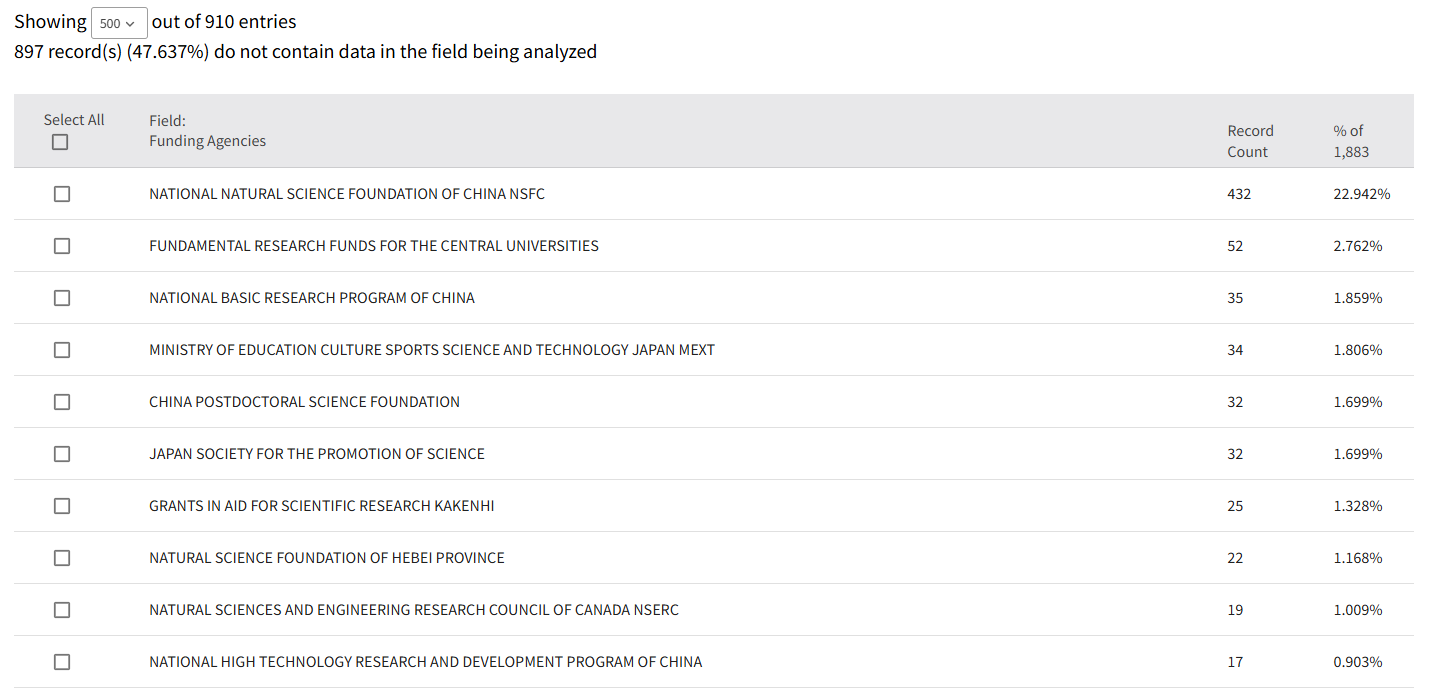Check the NSERC Canada row checkbox
This screenshot has width=1430, height=697.
coord(62,610)
